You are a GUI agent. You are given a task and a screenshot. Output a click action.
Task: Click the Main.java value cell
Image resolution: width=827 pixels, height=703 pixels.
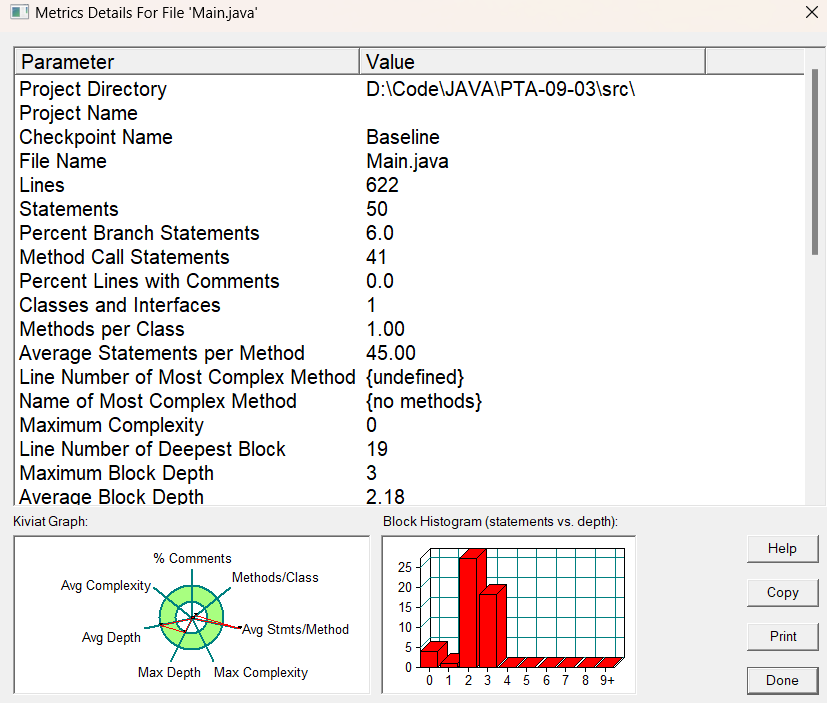point(407,161)
